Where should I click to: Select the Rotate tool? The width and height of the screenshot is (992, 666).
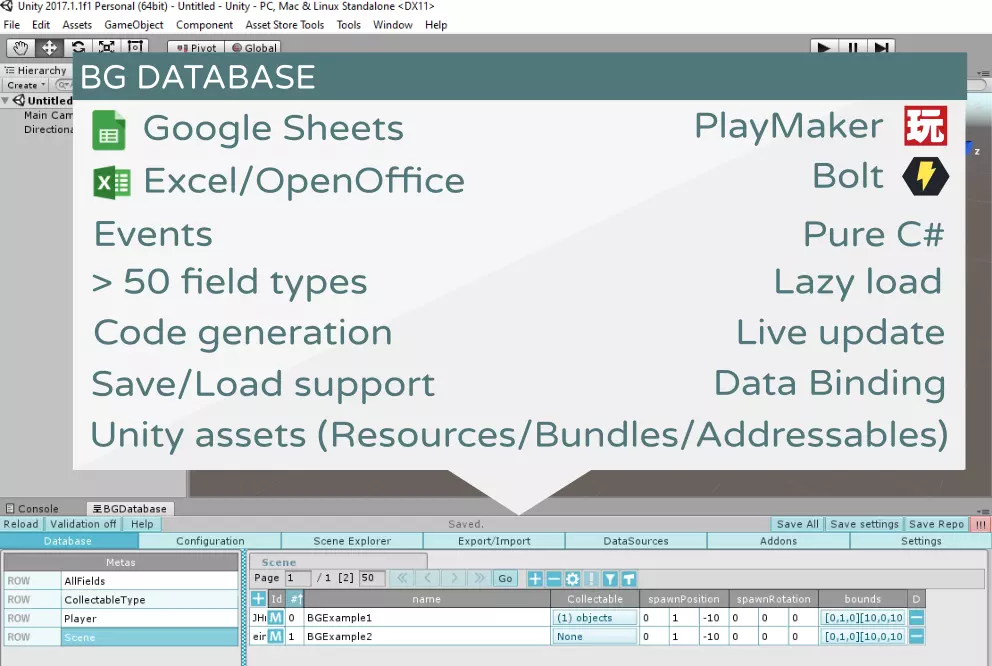click(78, 48)
